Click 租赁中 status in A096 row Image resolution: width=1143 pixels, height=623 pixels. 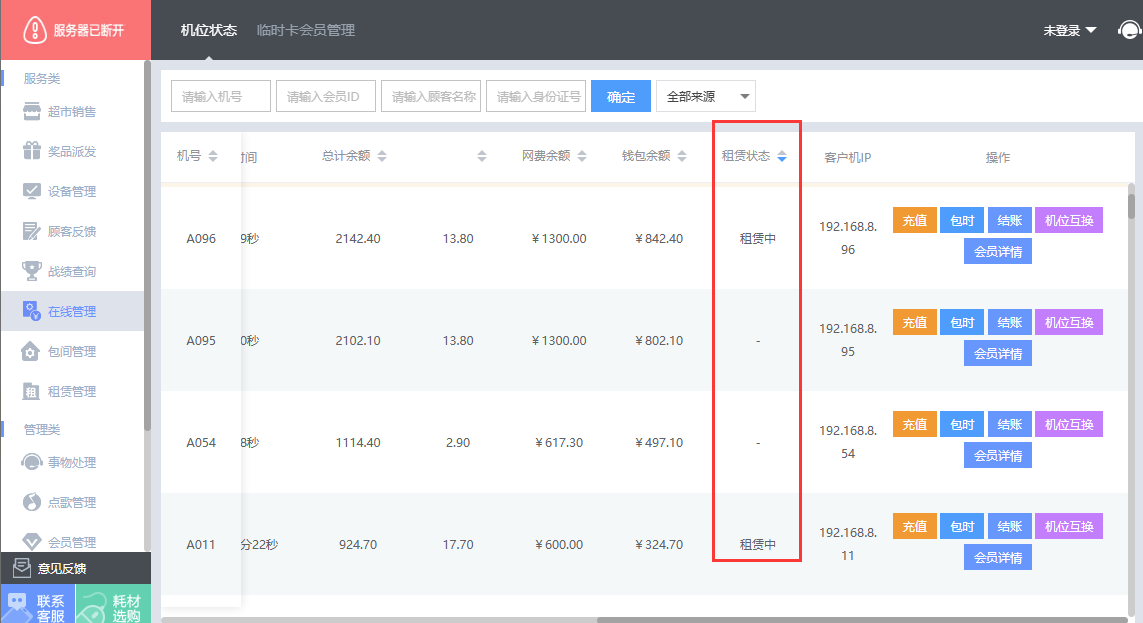(x=757, y=238)
